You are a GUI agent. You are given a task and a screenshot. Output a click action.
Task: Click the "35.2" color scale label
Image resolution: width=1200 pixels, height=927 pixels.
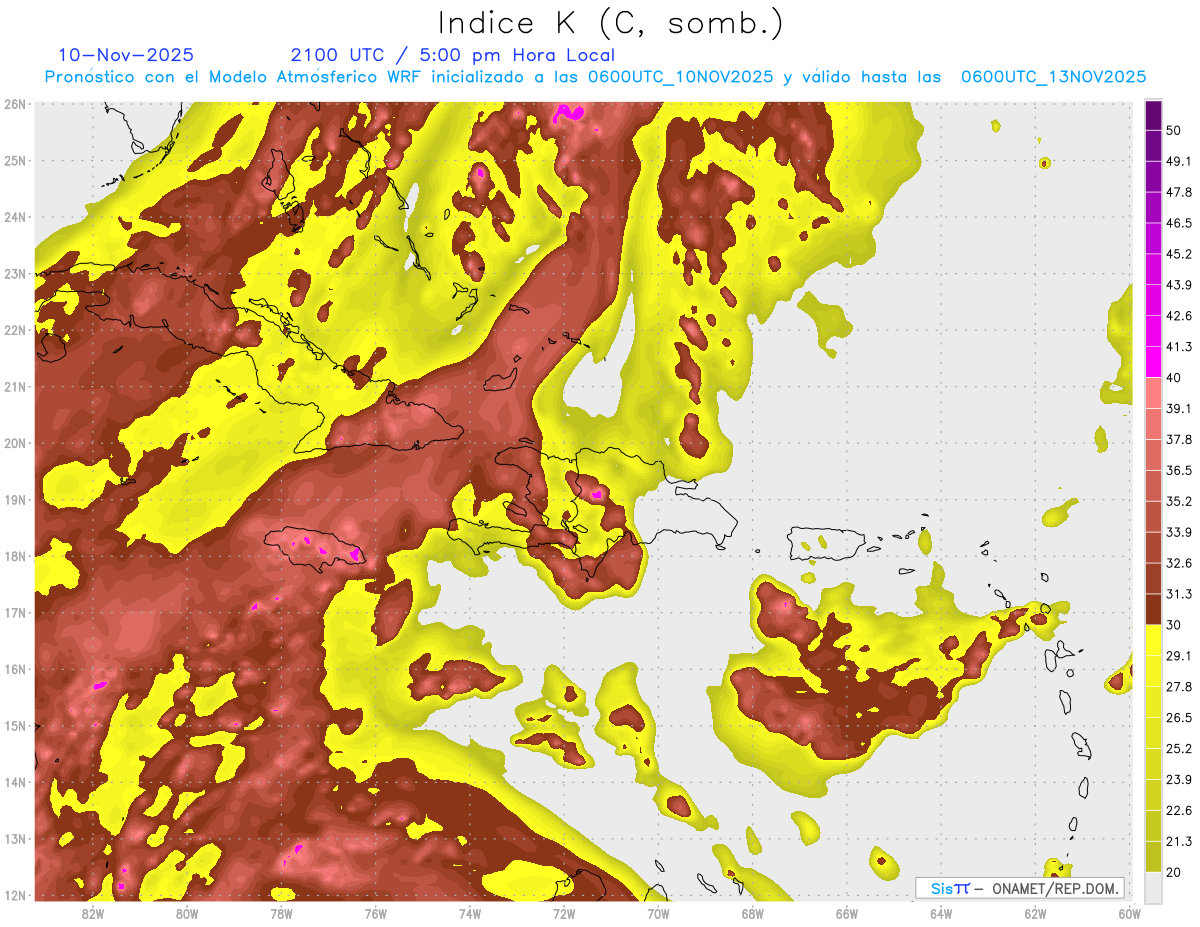1179,501
